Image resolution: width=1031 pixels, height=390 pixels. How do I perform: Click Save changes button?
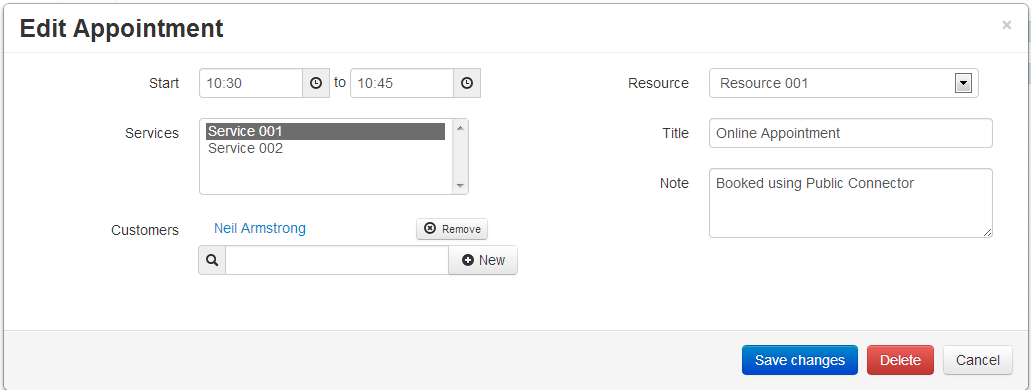[x=800, y=360]
